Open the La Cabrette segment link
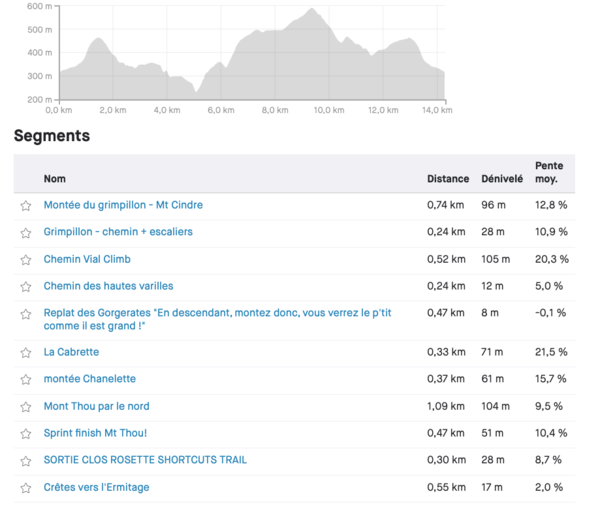 click(71, 352)
